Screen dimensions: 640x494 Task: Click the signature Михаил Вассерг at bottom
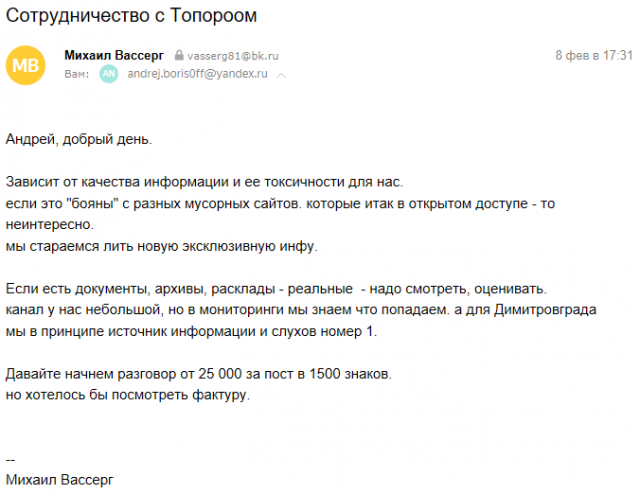60,480
